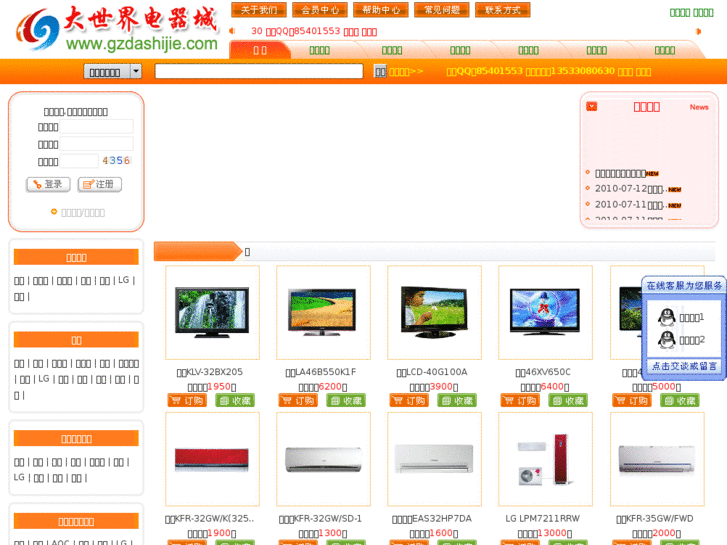This screenshot has height=545, width=727.
Task: Open the search category dropdown
Action: click(x=112, y=71)
